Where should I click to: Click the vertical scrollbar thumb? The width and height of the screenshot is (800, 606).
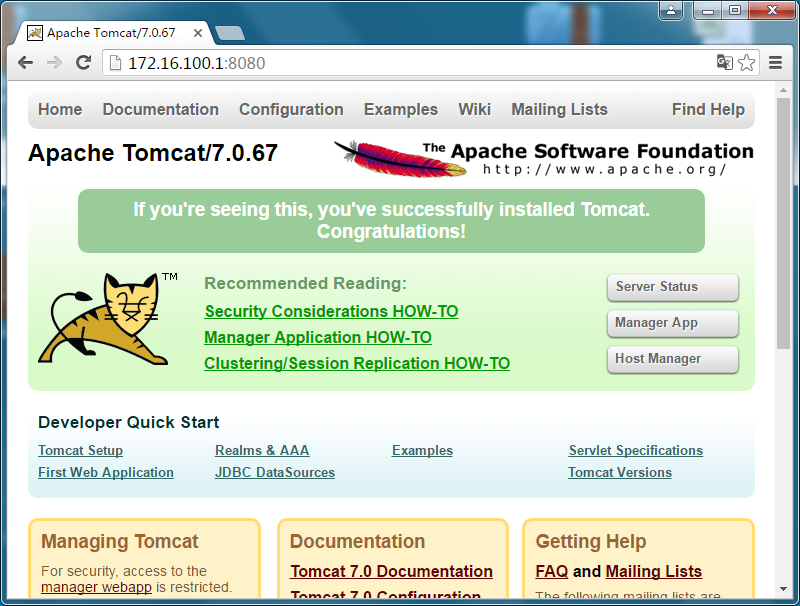point(783,223)
